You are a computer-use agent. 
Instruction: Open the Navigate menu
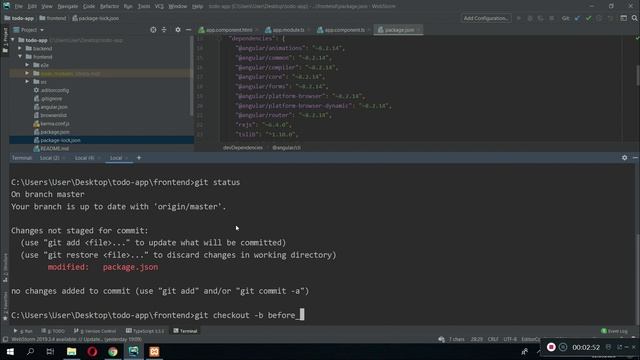pyautogui.click(x=68, y=6)
